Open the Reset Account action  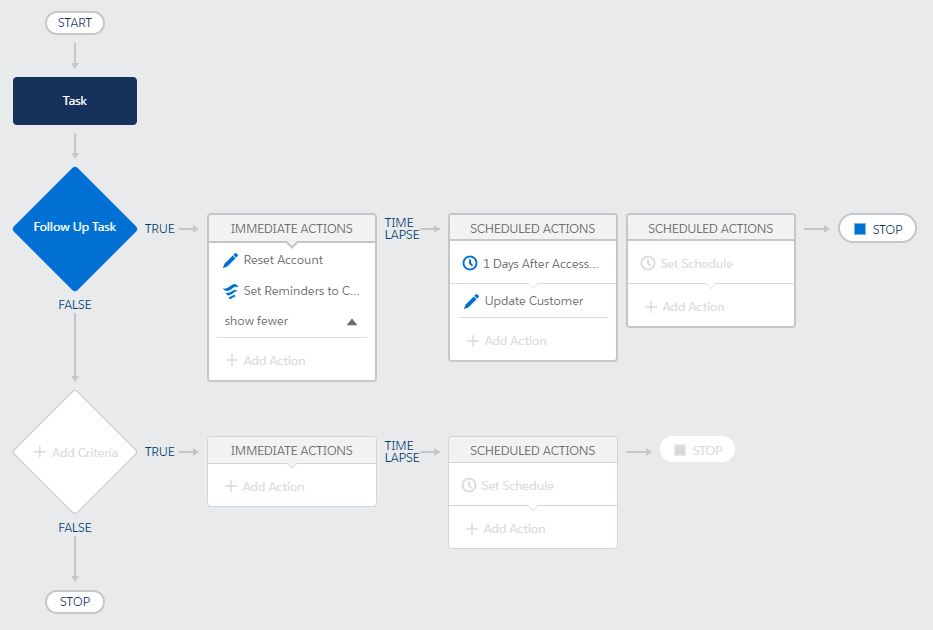click(283, 260)
